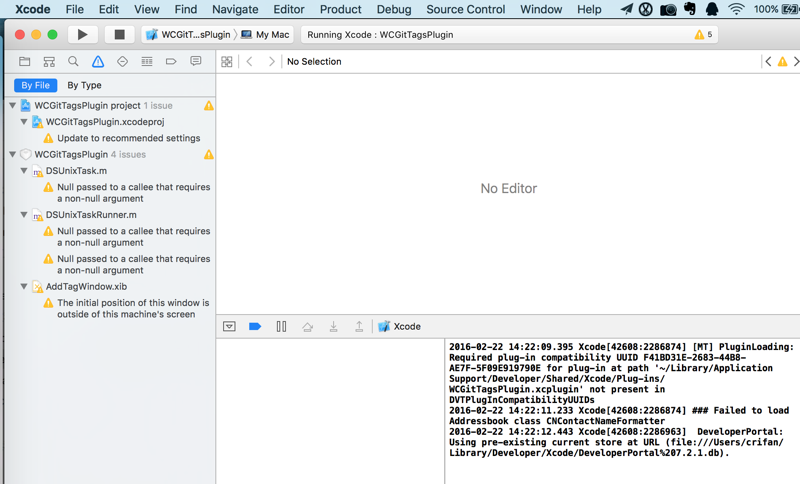Open the File menu
The width and height of the screenshot is (800, 484).
click(x=74, y=9)
